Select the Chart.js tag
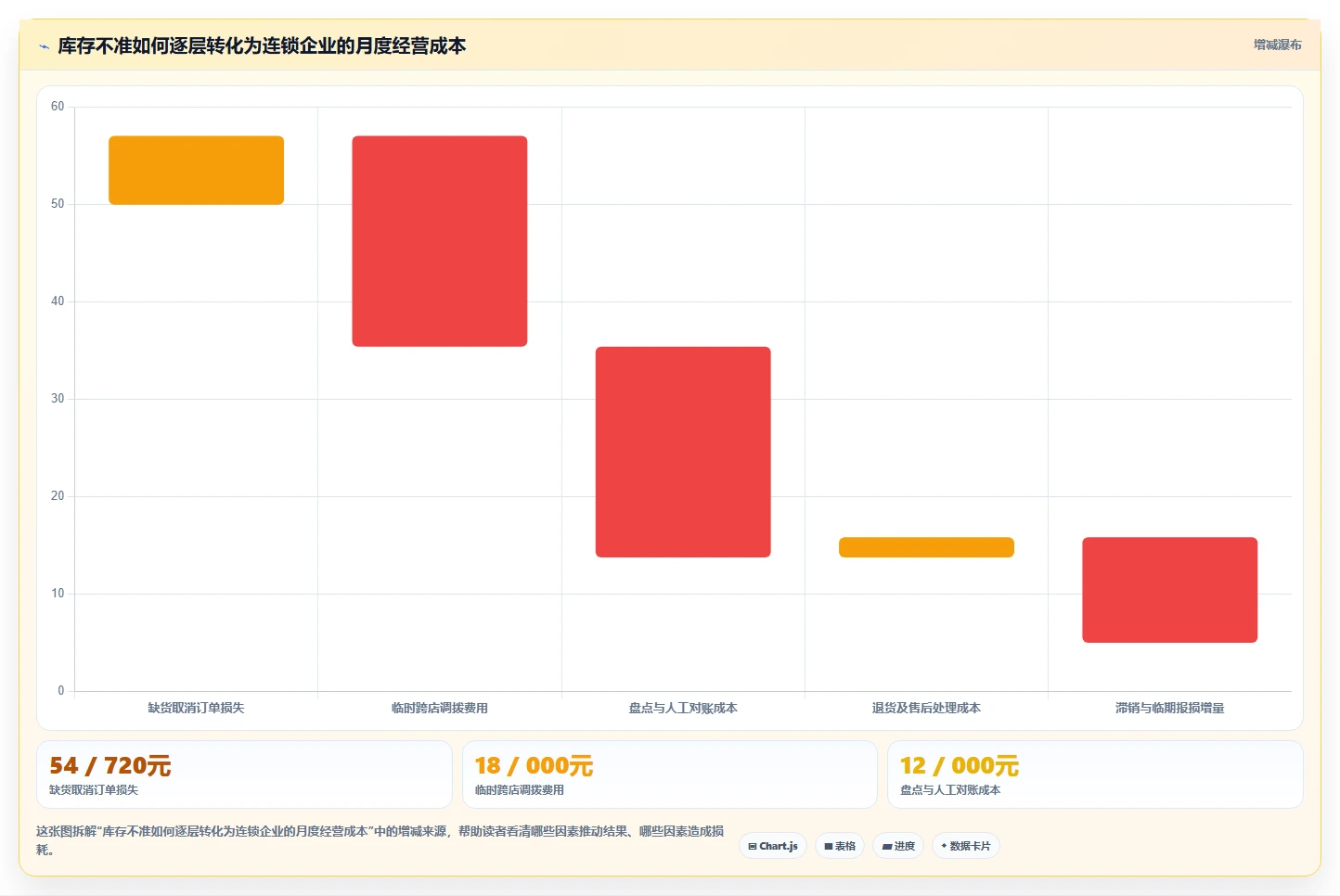 click(x=773, y=846)
